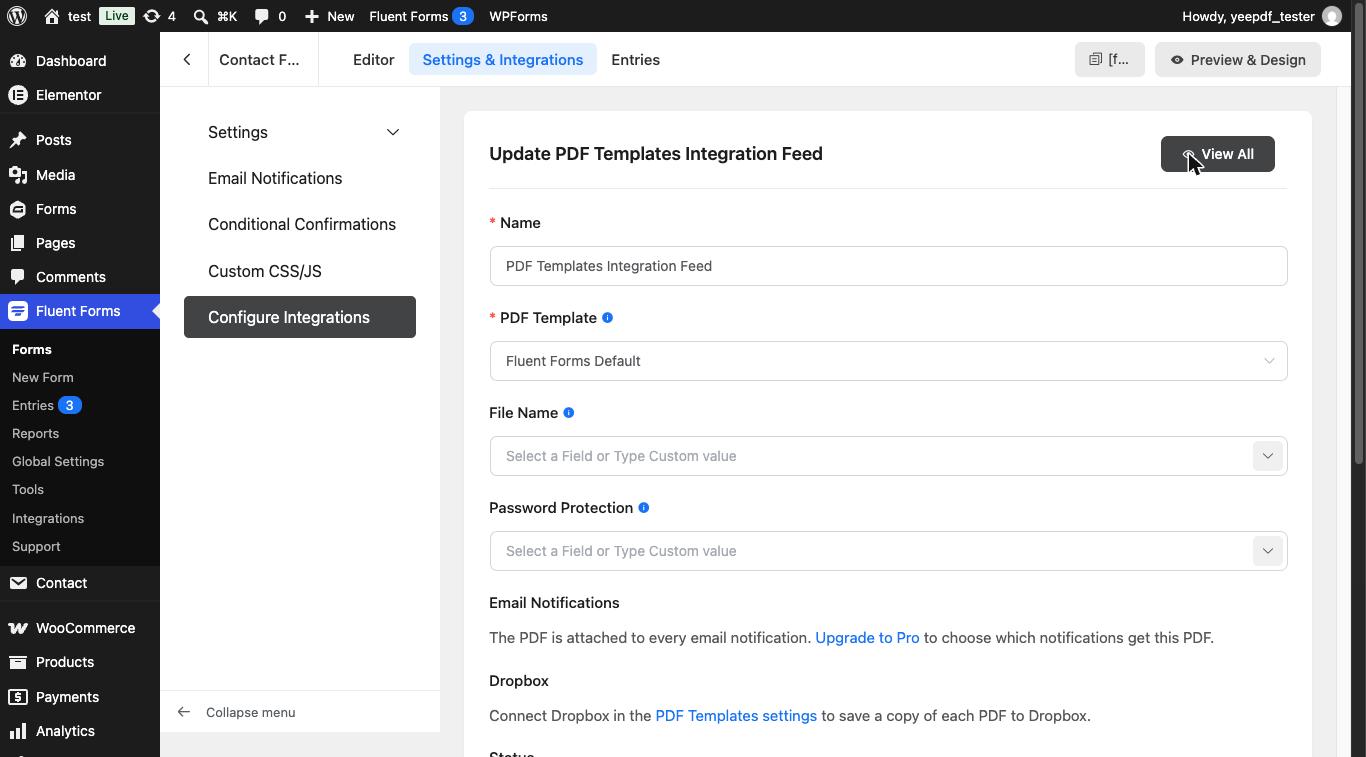This screenshot has height=757, width=1366.
Task: Click the user avatar in admin bar
Action: click(1332, 16)
